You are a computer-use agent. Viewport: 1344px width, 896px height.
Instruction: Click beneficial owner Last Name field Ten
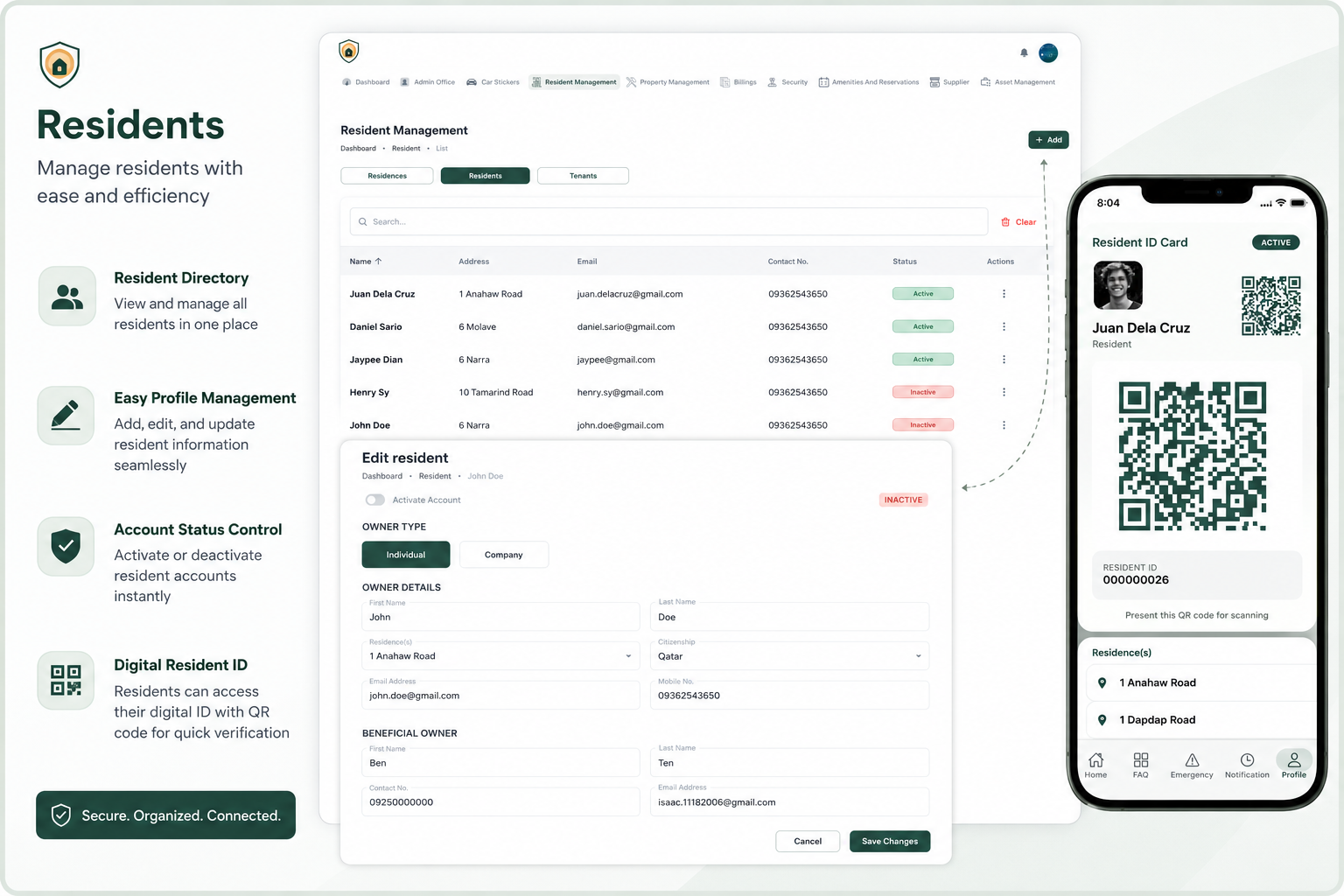coord(789,763)
